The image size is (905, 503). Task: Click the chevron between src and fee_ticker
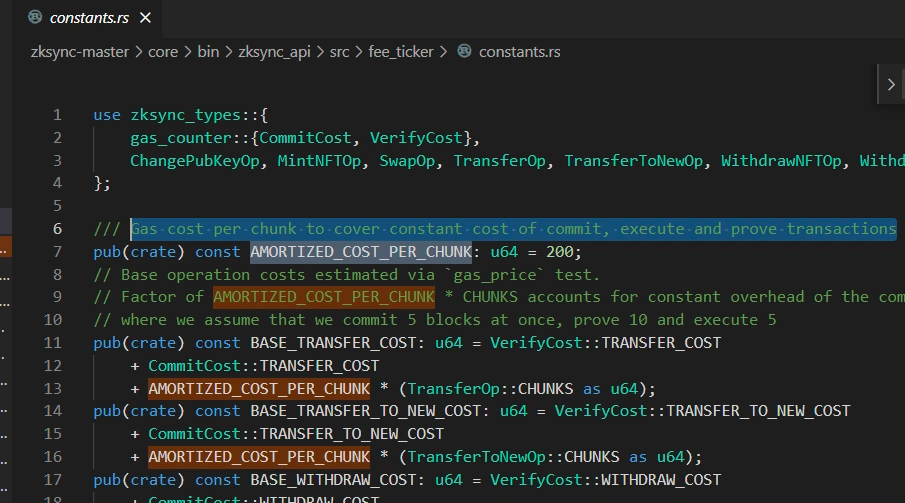point(361,51)
